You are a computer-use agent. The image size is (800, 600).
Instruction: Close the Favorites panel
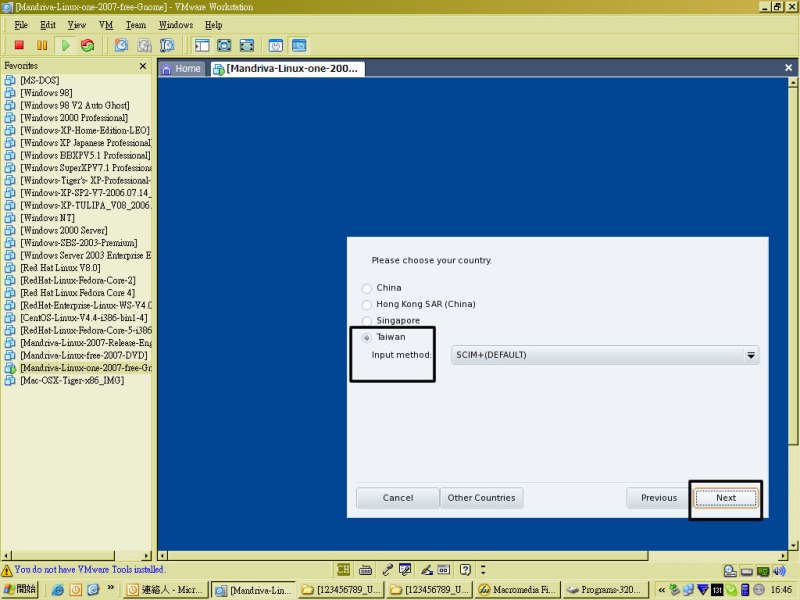(143, 66)
